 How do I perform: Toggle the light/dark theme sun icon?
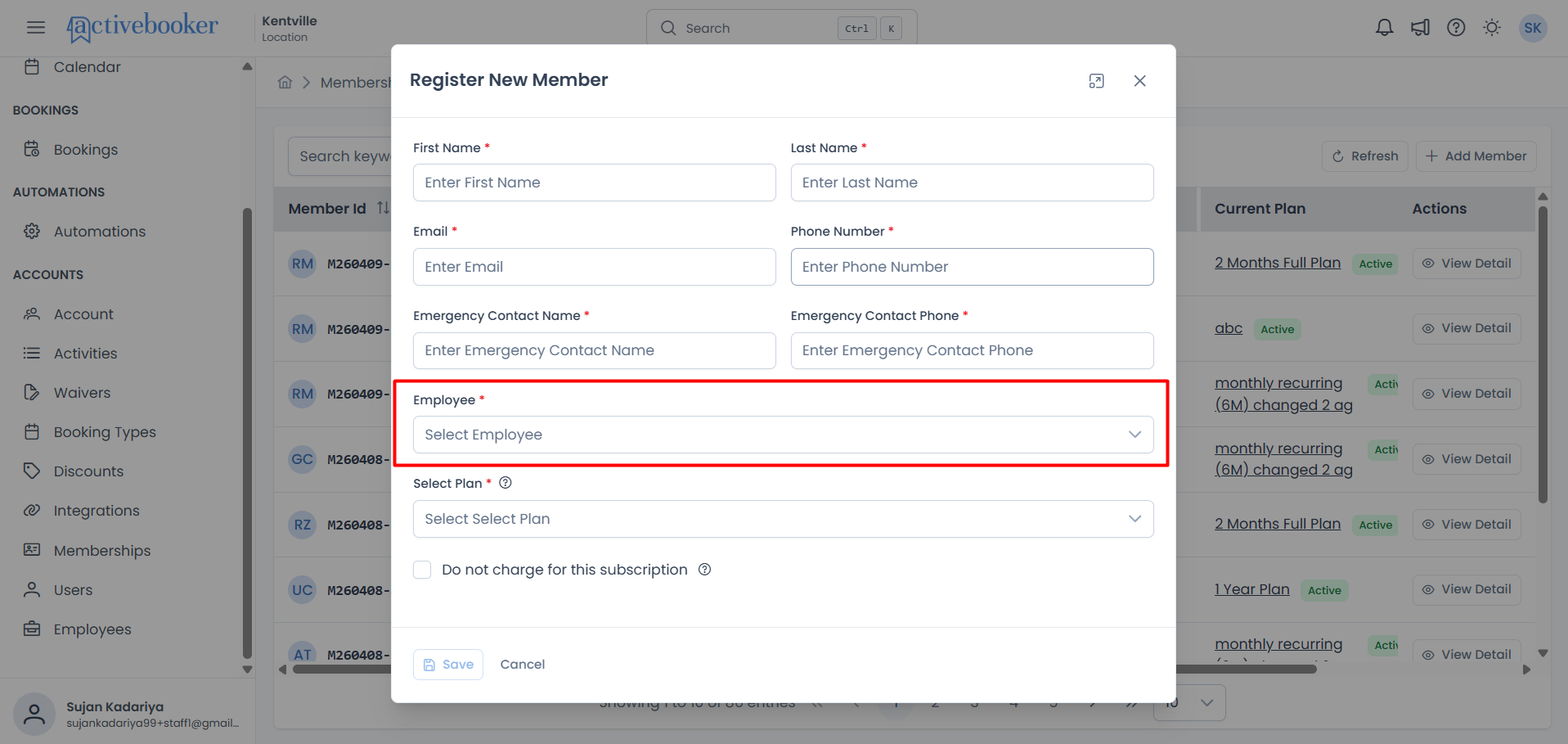tap(1492, 28)
